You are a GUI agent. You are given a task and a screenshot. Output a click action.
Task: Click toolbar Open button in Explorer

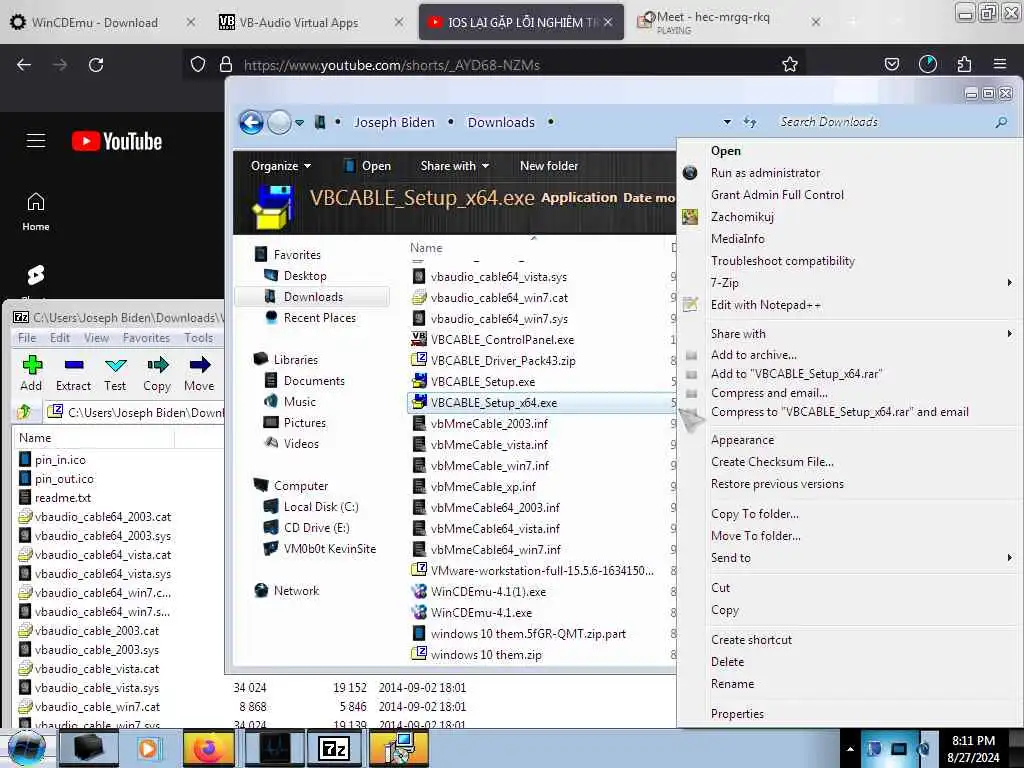pyautogui.click(x=367, y=166)
